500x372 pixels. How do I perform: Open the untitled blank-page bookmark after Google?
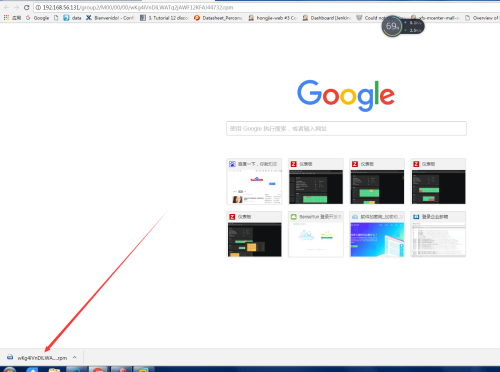56,18
